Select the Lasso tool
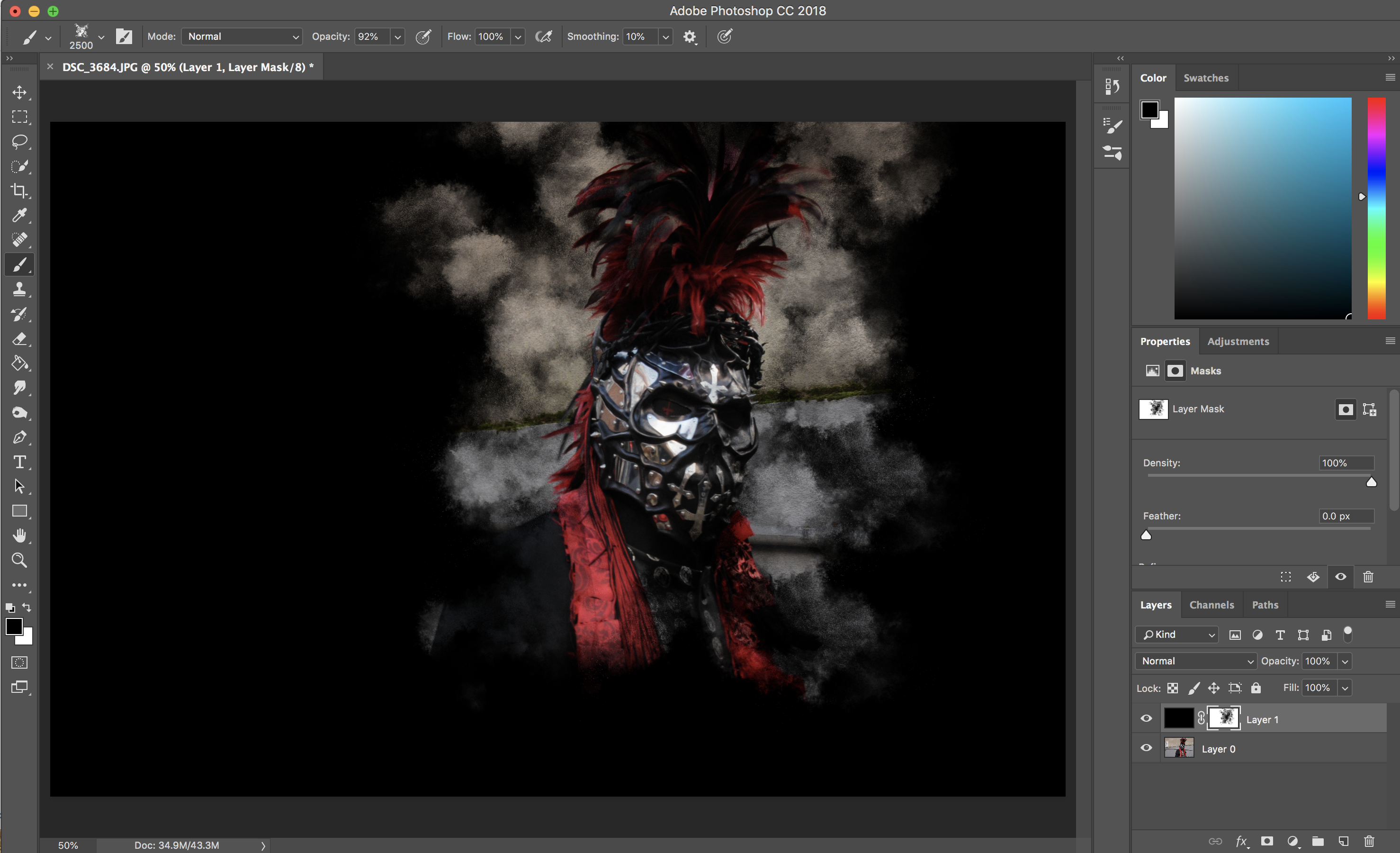The height and width of the screenshot is (853, 1400). tap(19, 141)
